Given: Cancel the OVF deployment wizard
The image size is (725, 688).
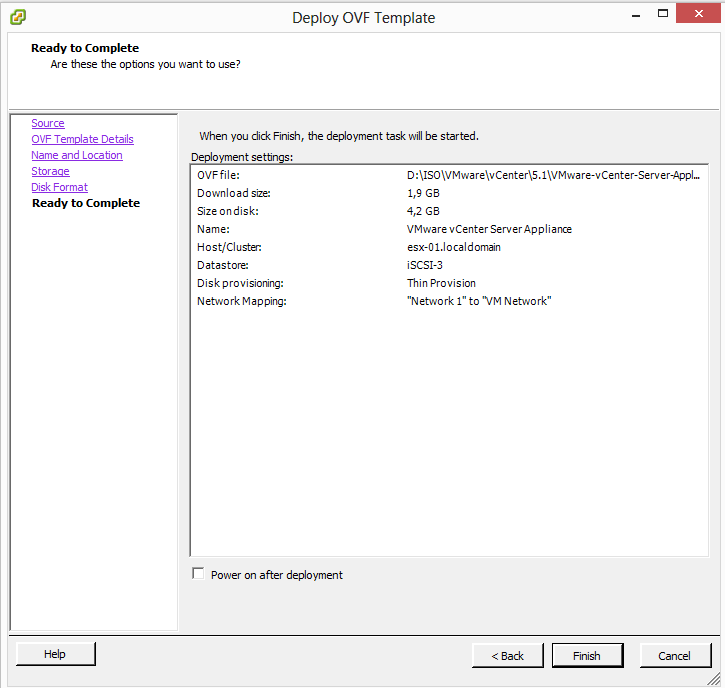Looking at the screenshot, I should 675,656.
